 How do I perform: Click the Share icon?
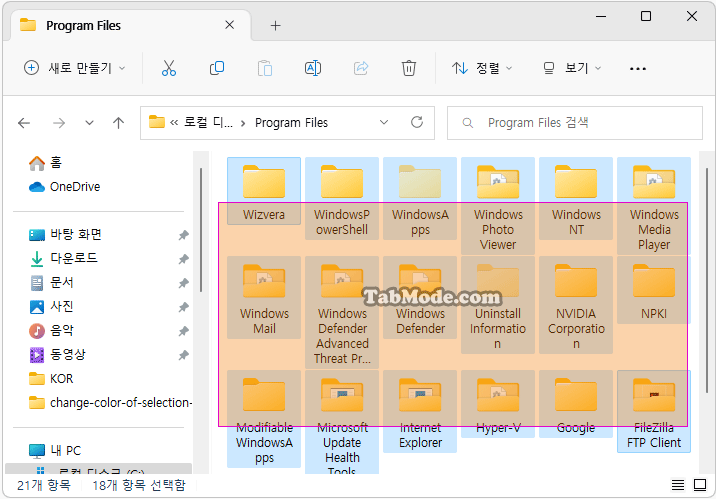pos(361,68)
